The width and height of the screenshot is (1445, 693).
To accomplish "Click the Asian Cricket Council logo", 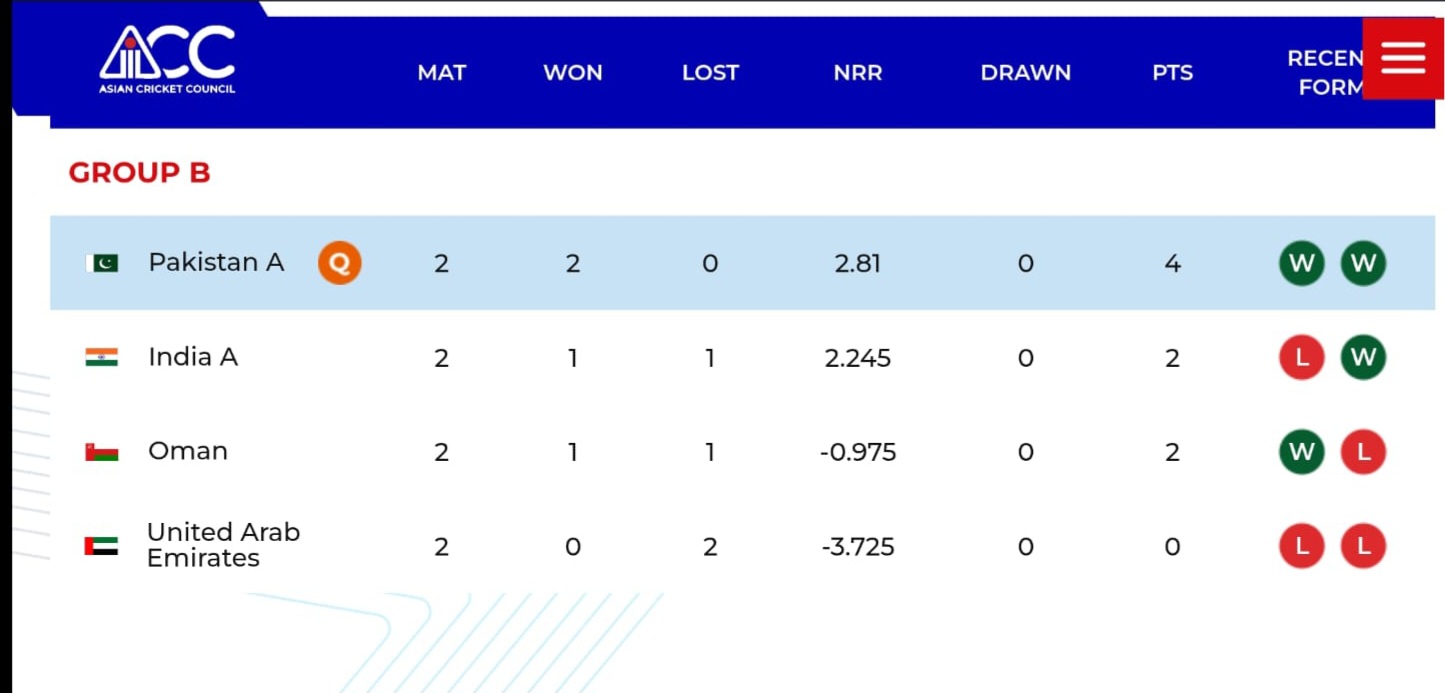I will click(x=167, y=59).
